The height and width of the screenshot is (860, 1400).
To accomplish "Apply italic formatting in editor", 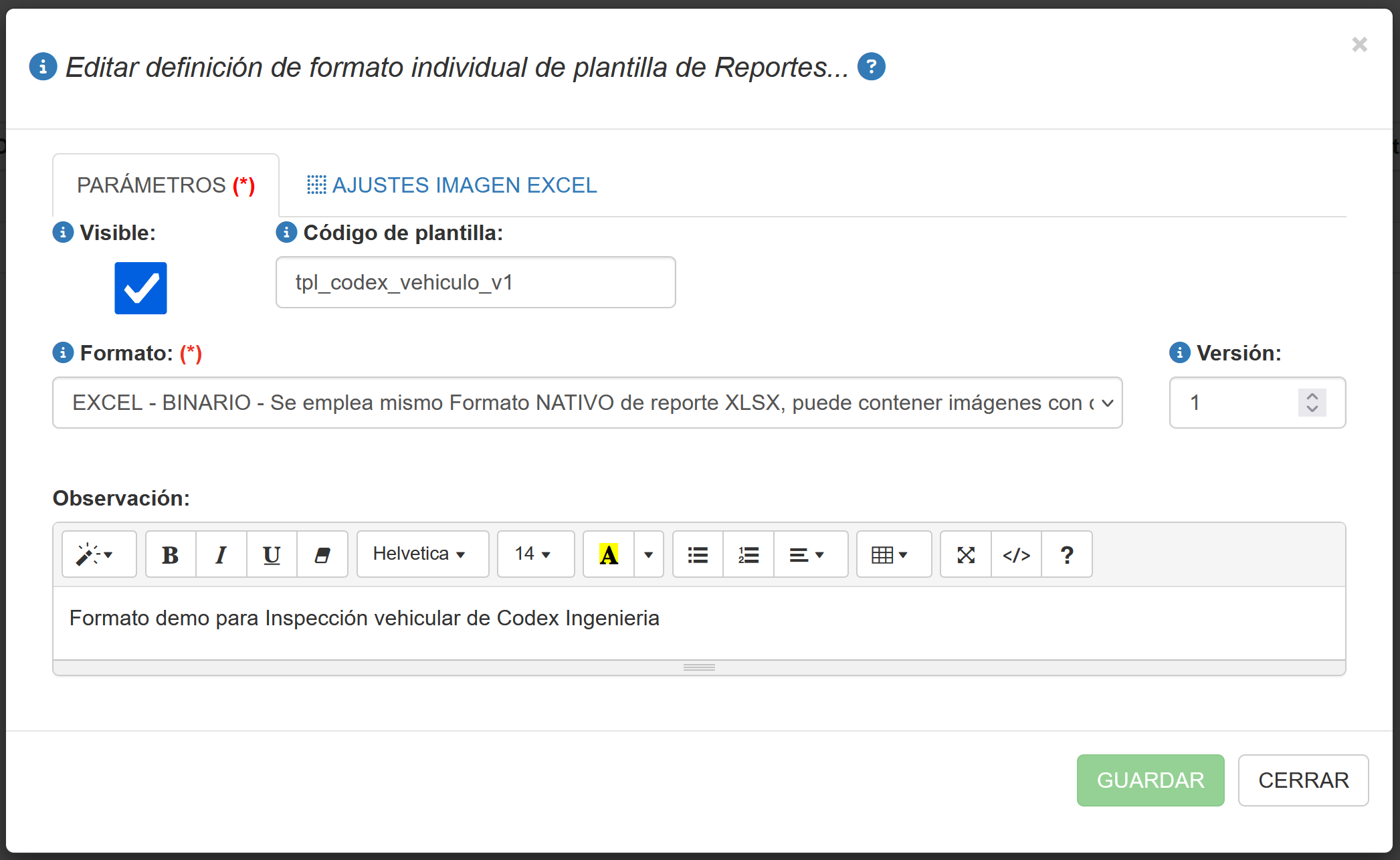I will coord(221,554).
